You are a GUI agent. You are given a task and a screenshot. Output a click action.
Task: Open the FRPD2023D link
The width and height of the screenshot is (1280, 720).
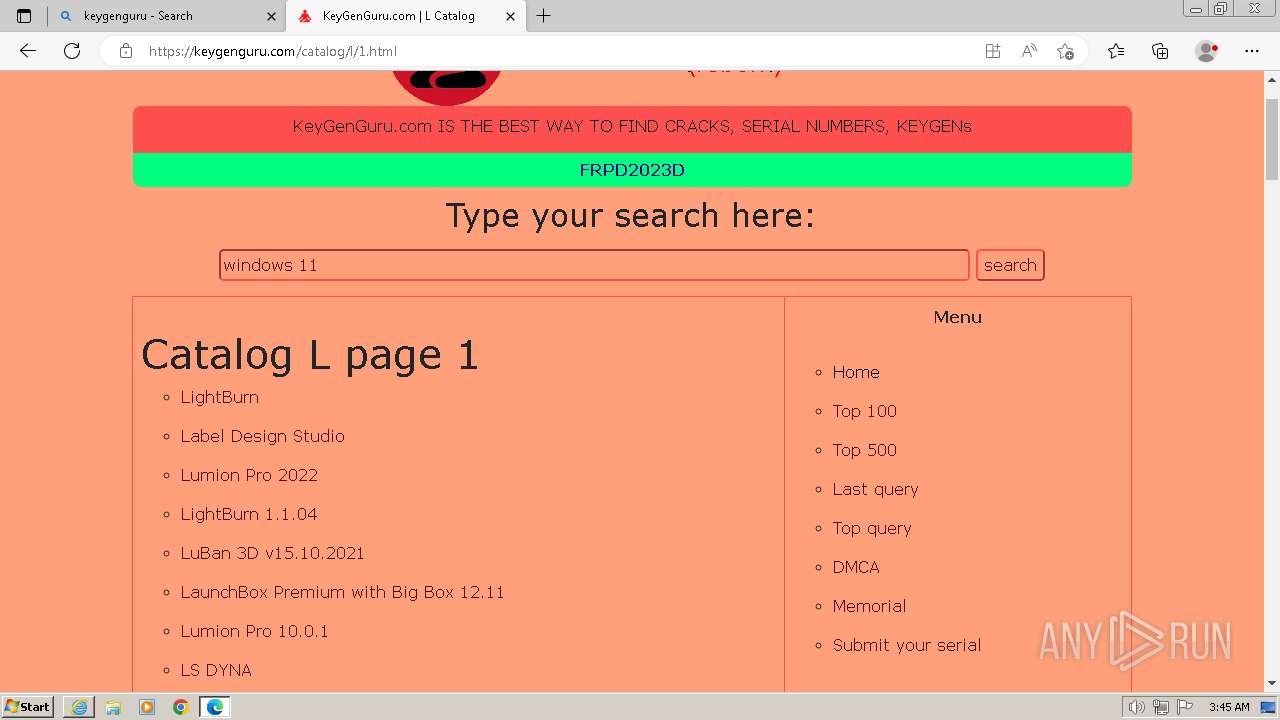coord(632,170)
